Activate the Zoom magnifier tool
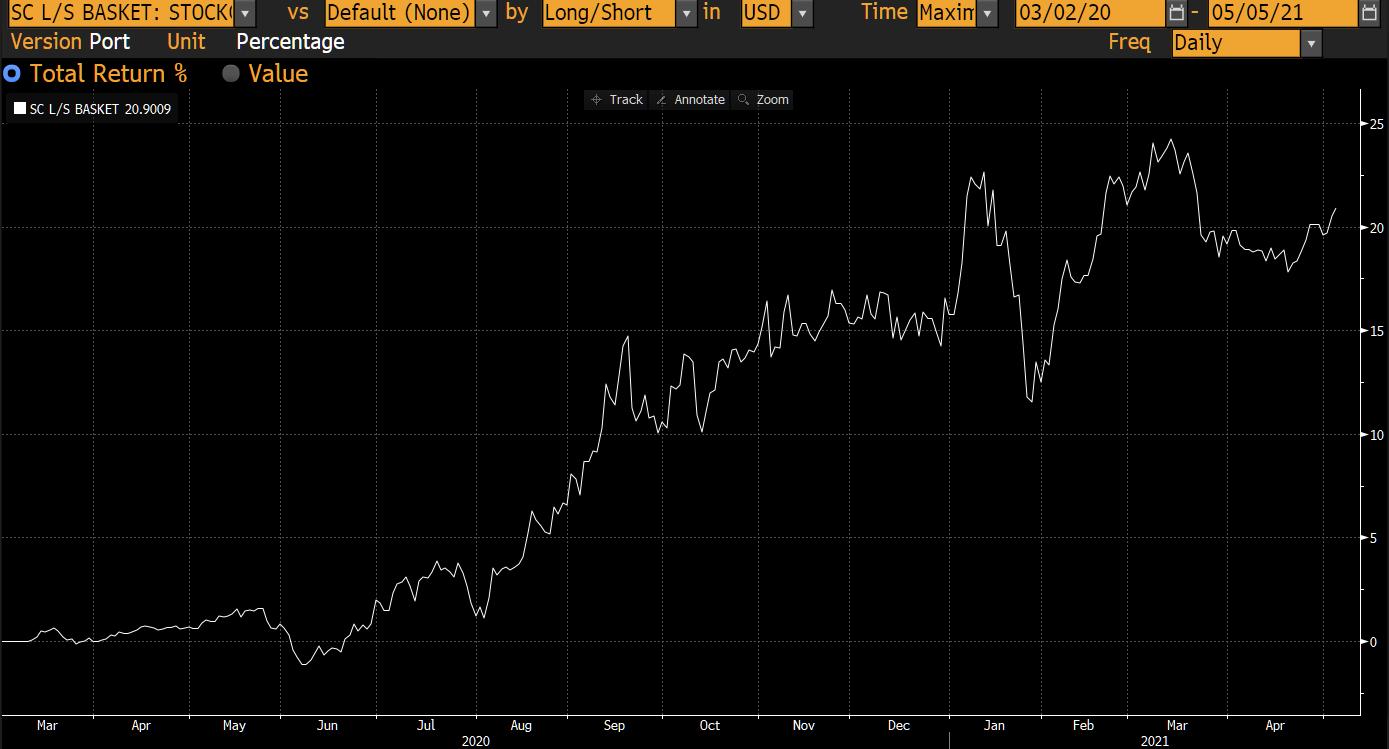Viewport: 1389px width, 749px height. pyautogui.click(x=763, y=99)
